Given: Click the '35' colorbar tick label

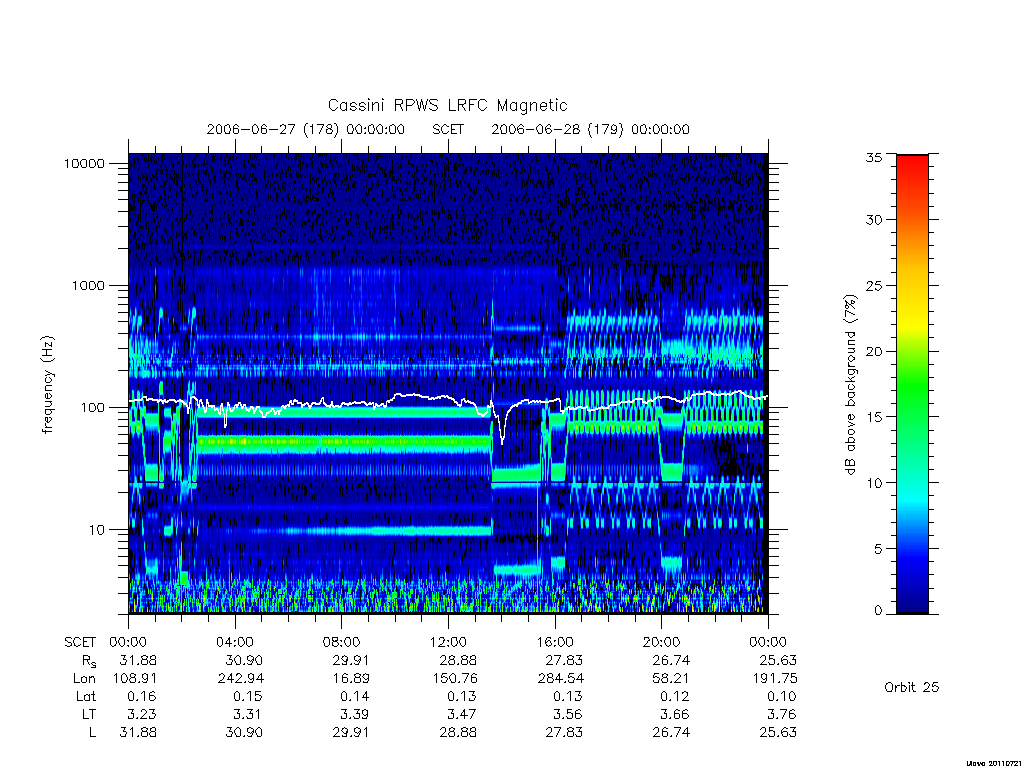Looking at the screenshot, I should pyautogui.click(x=873, y=157).
